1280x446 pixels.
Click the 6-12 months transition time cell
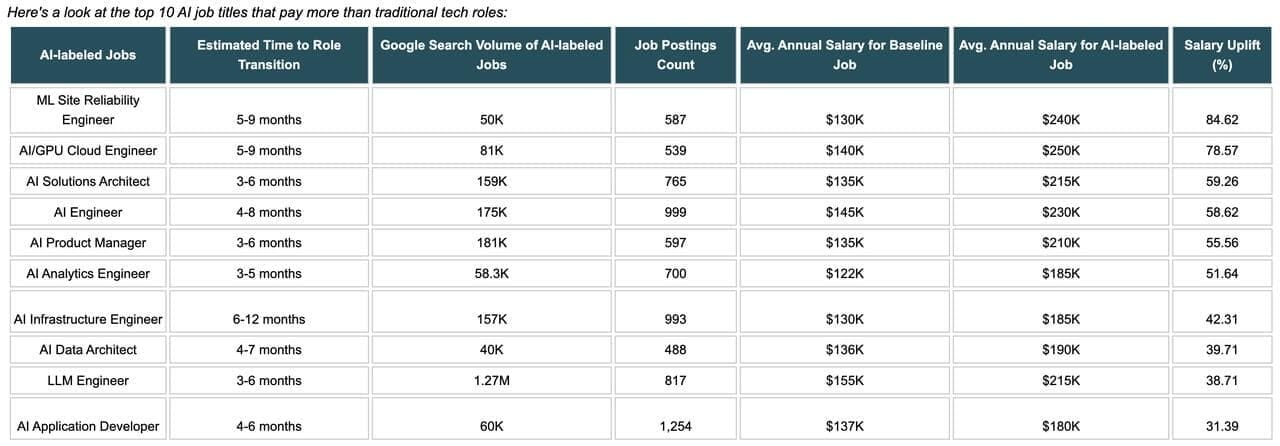269,319
